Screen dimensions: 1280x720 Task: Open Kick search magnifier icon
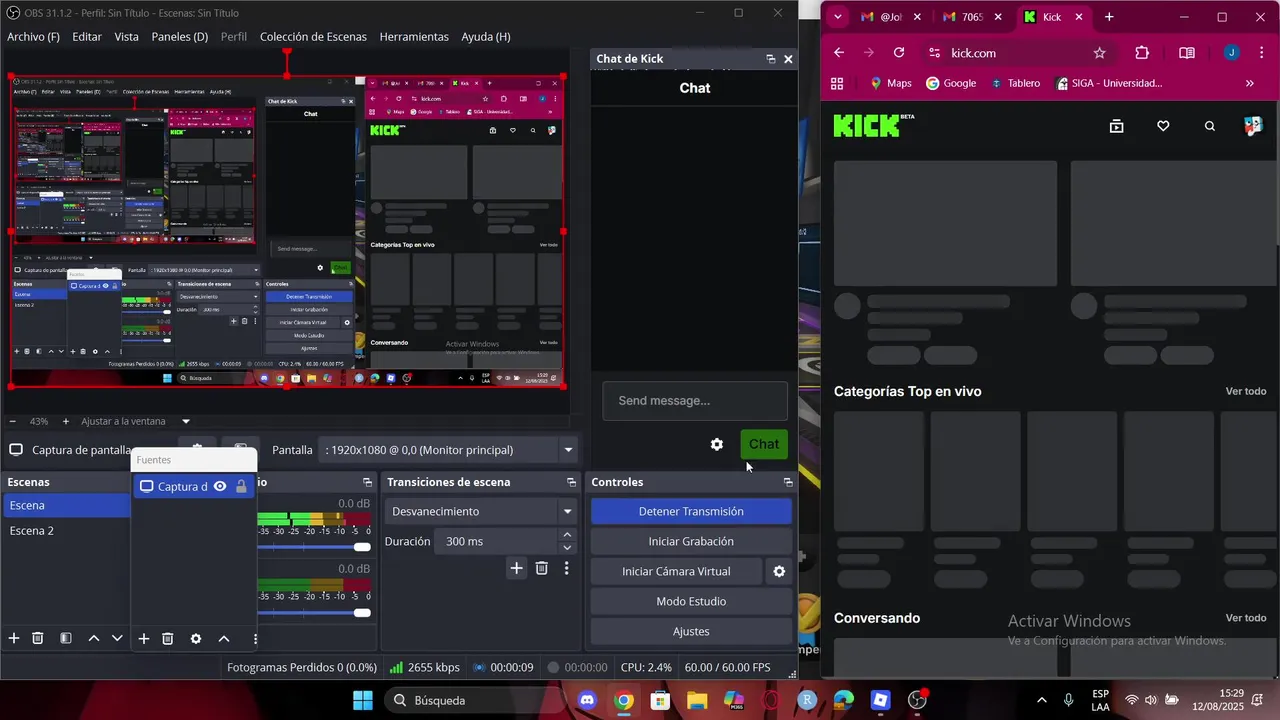[1210, 126]
